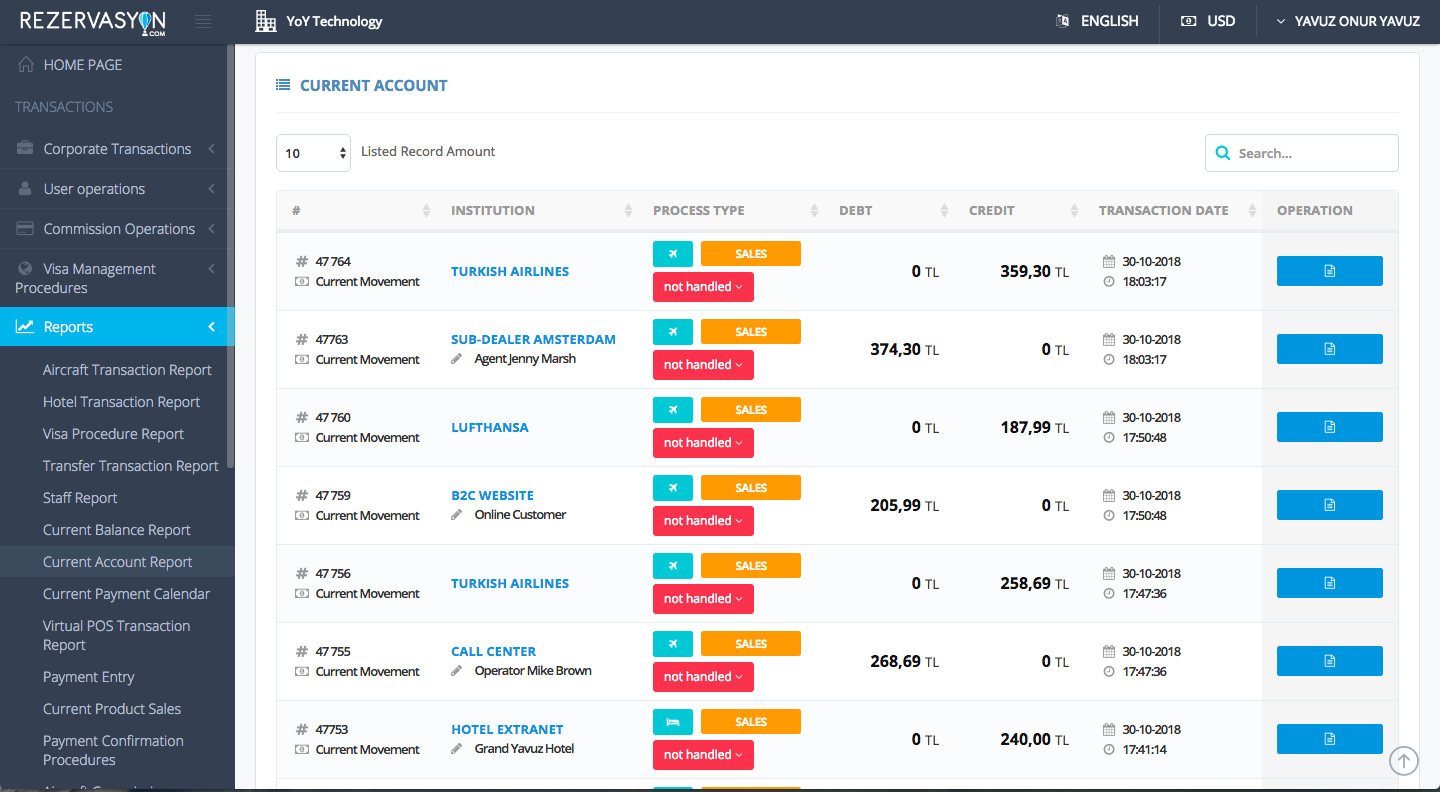Open Payment Confirmation Procedures
The height and width of the screenshot is (792, 1440).
pos(113,750)
